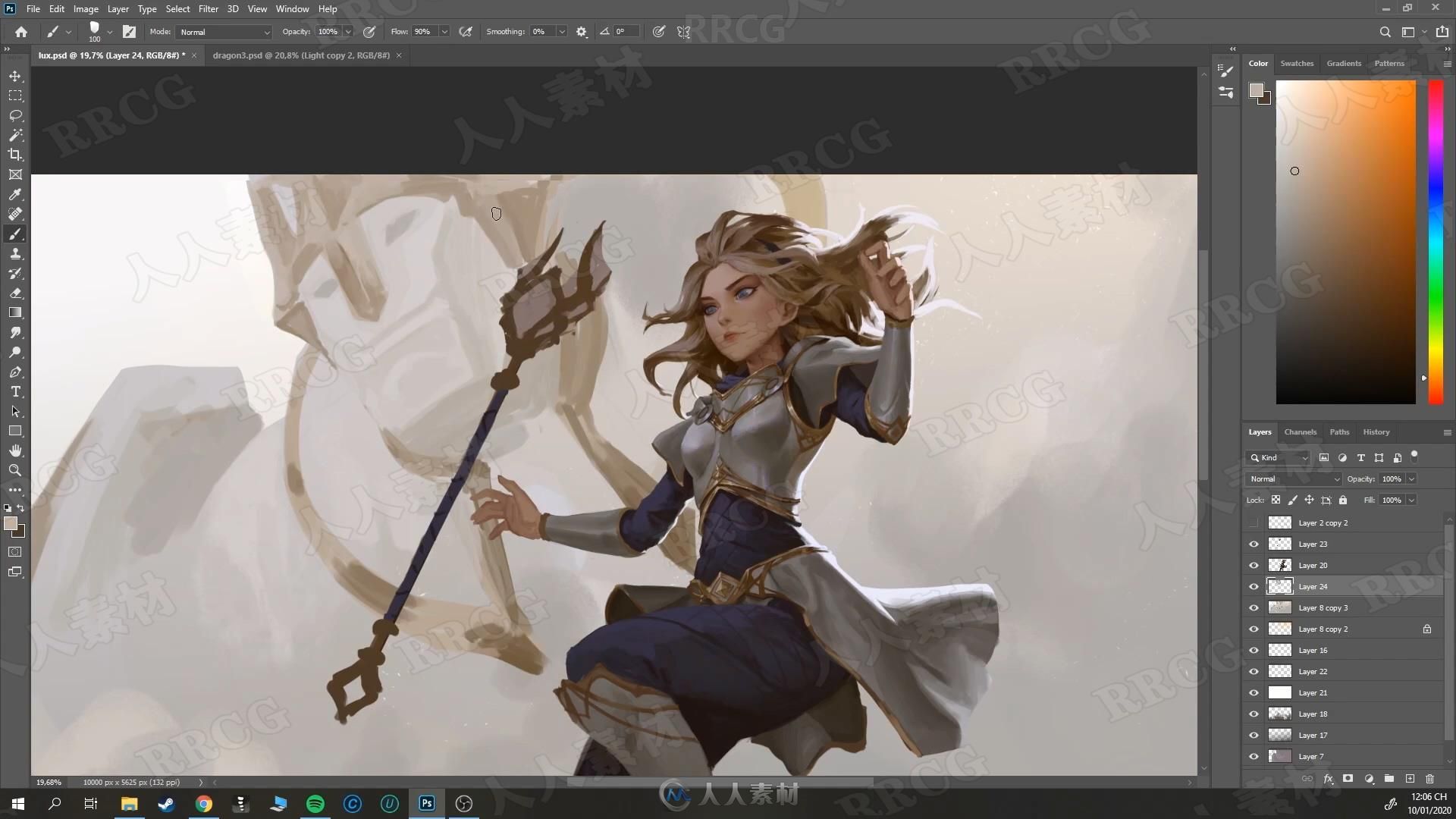Click foreground color swatch in Color panel
The width and height of the screenshot is (1456, 819).
(1257, 90)
